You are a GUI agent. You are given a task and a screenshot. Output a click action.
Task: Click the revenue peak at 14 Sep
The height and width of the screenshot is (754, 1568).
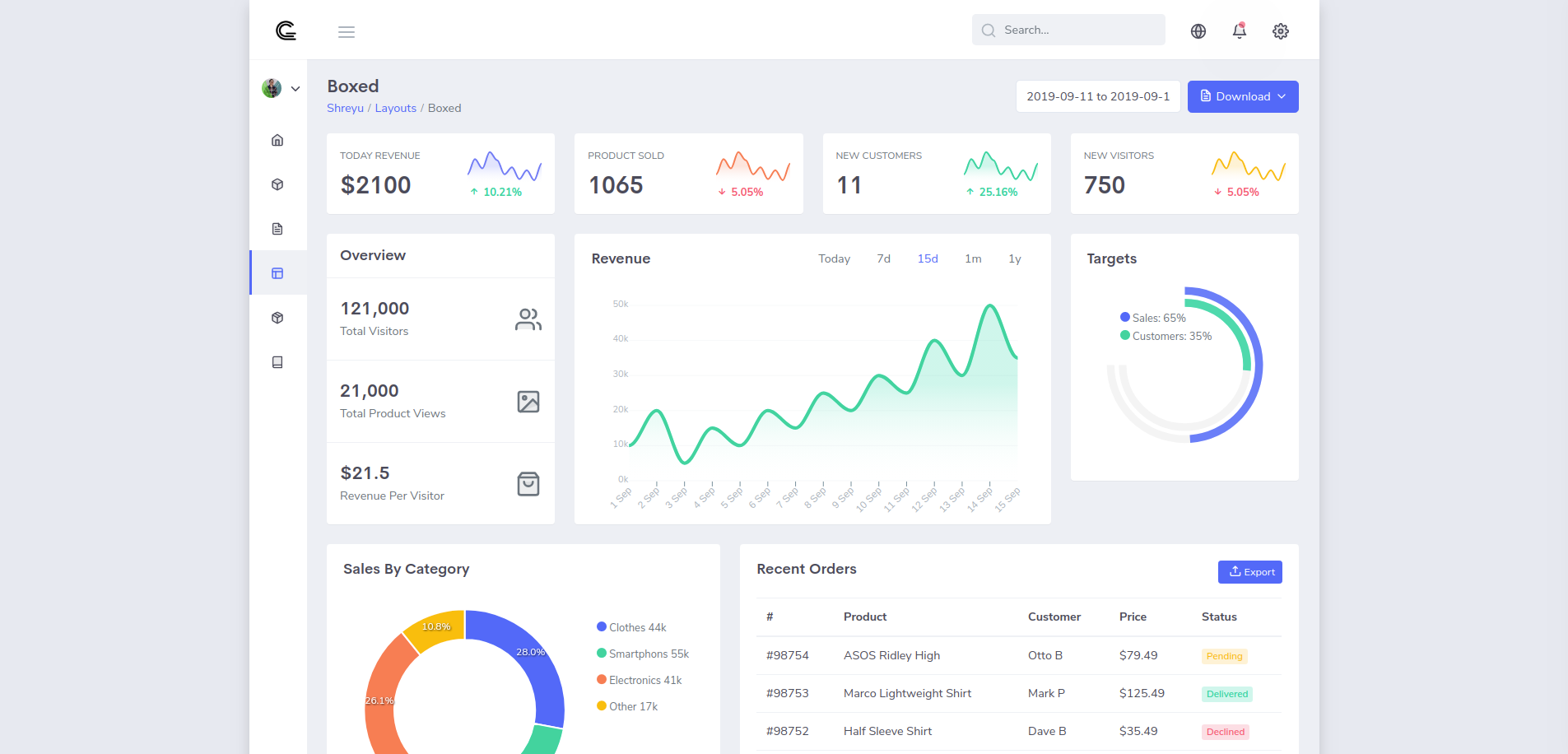990,307
